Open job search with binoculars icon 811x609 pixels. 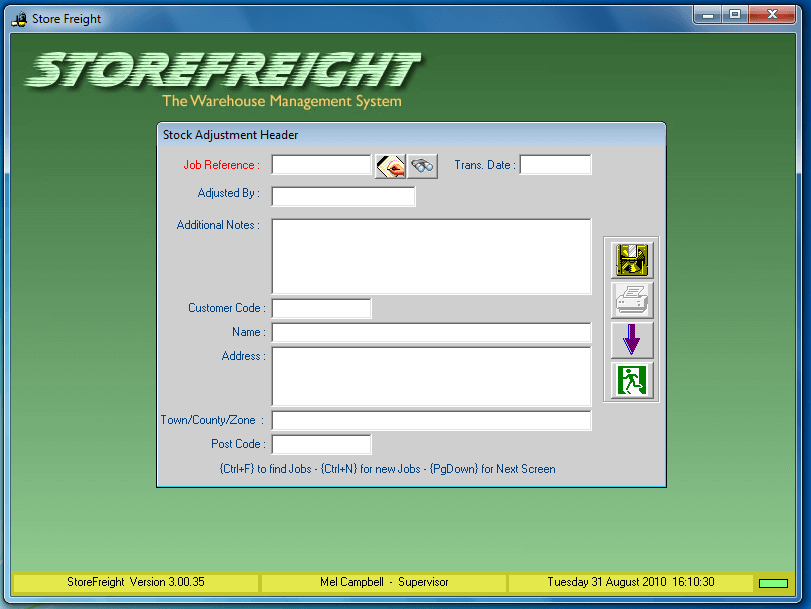point(422,166)
